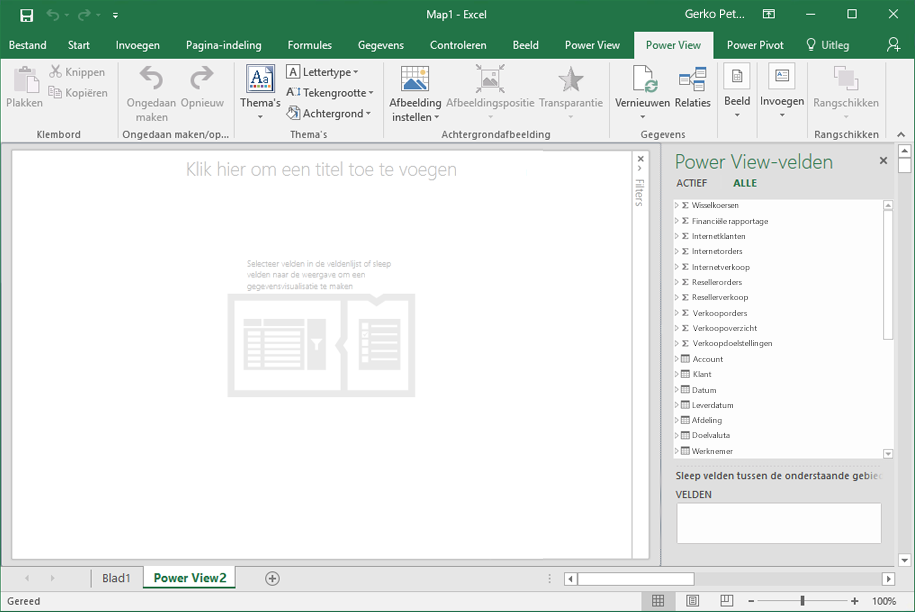Screen dimensions: 915x612
Task: Click the Opnieuw redo arrow in ribbon
Action: [x=202, y=79]
